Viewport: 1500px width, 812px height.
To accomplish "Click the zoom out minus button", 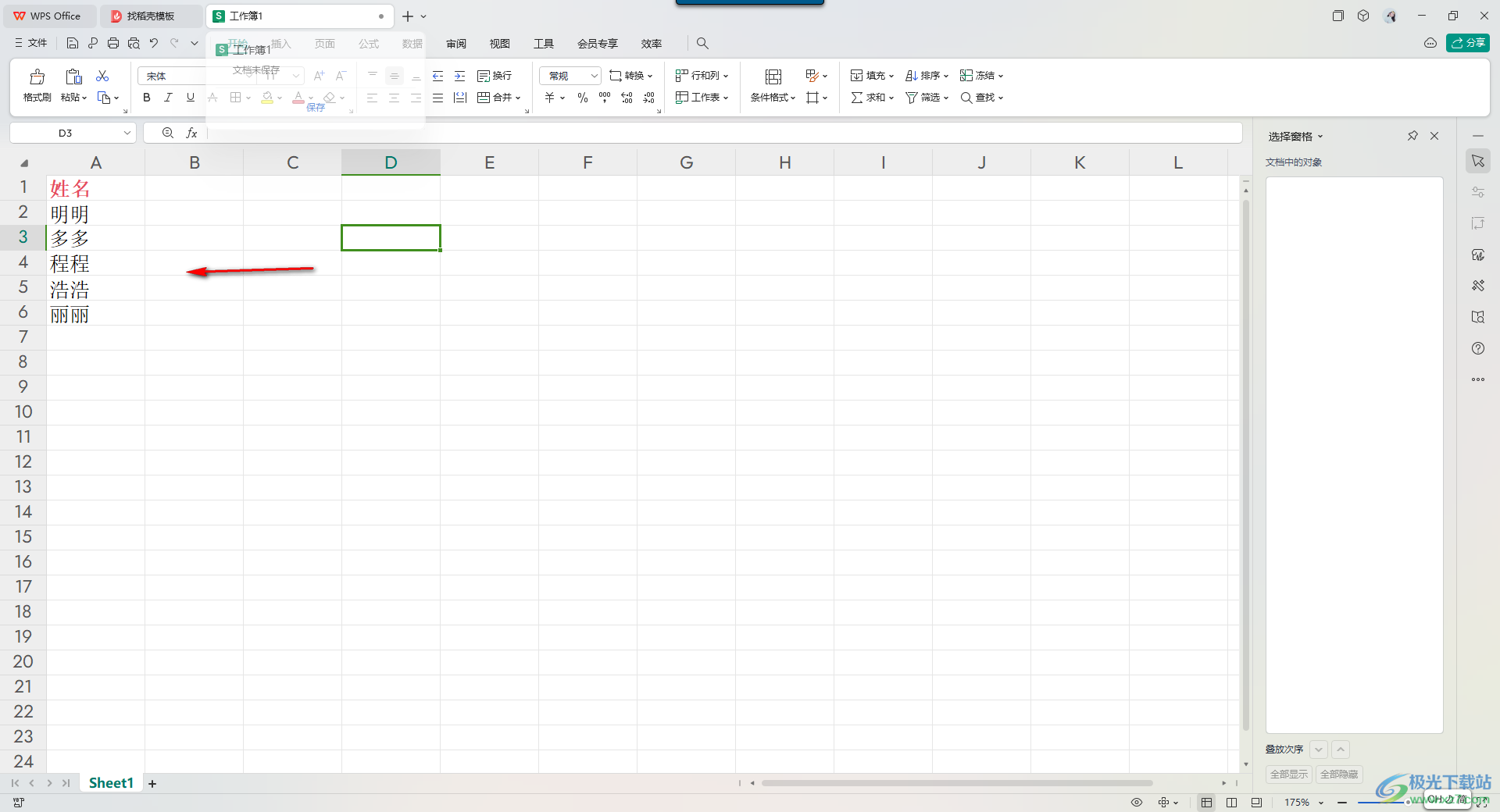I will click(x=1342, y=803).
